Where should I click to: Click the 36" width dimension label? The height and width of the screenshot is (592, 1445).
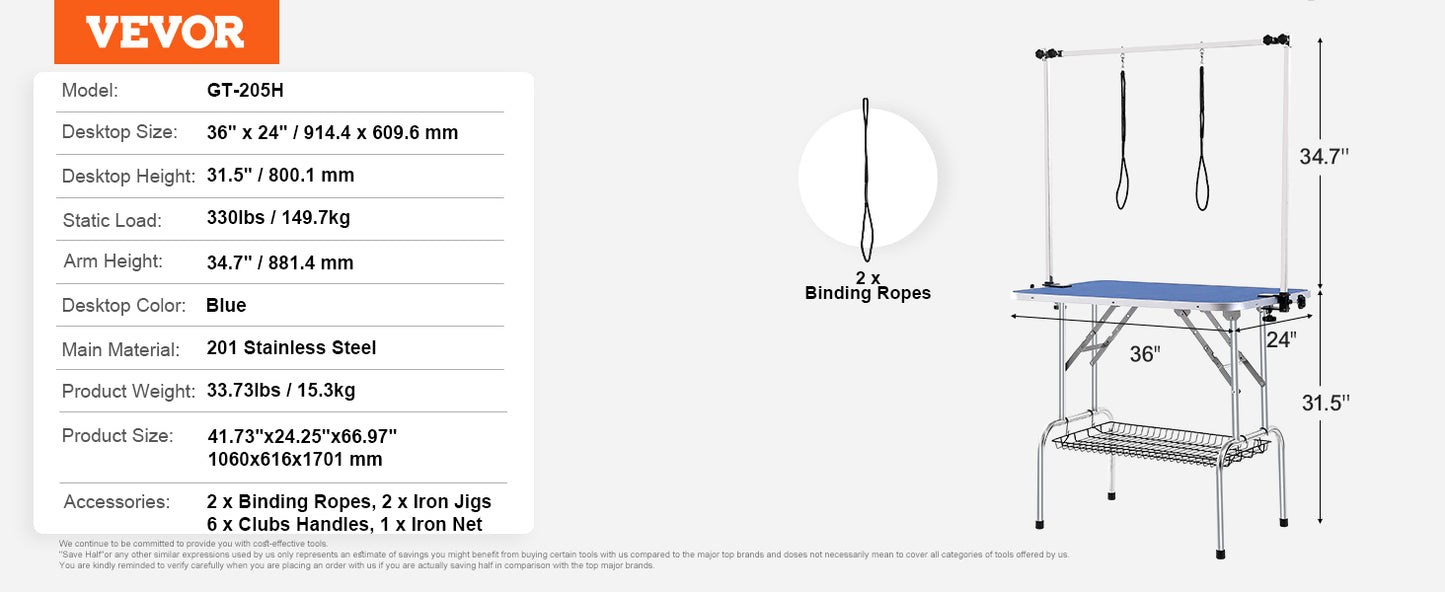coord(1145,354)
